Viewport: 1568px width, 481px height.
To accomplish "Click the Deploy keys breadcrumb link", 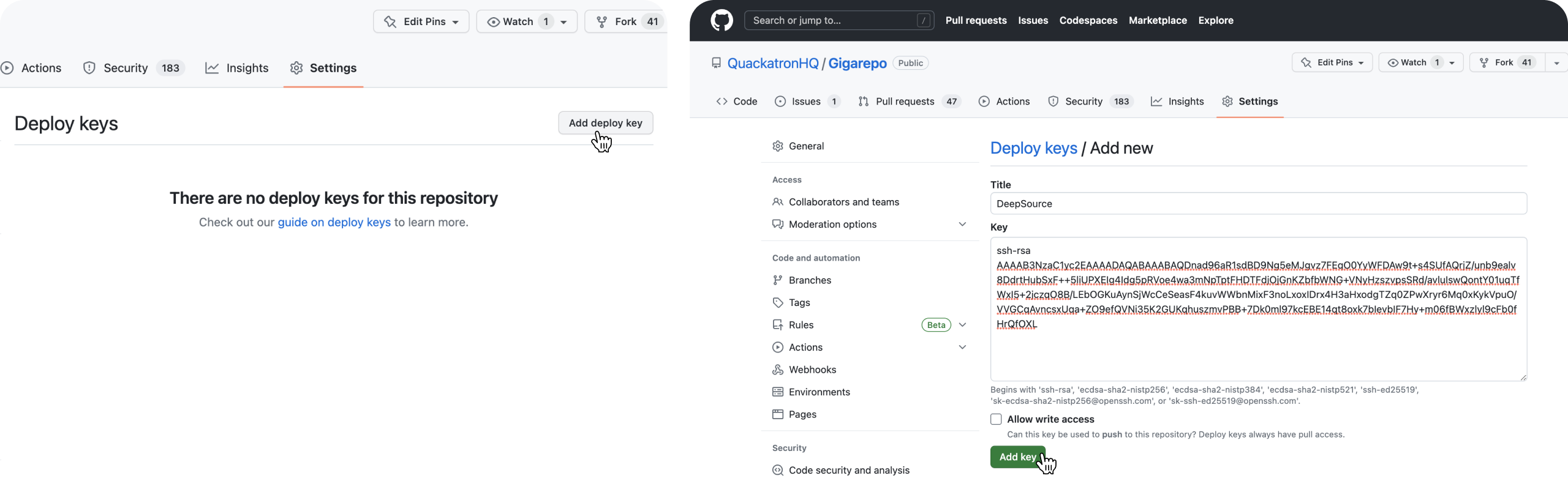I will tap(1033, 148).
